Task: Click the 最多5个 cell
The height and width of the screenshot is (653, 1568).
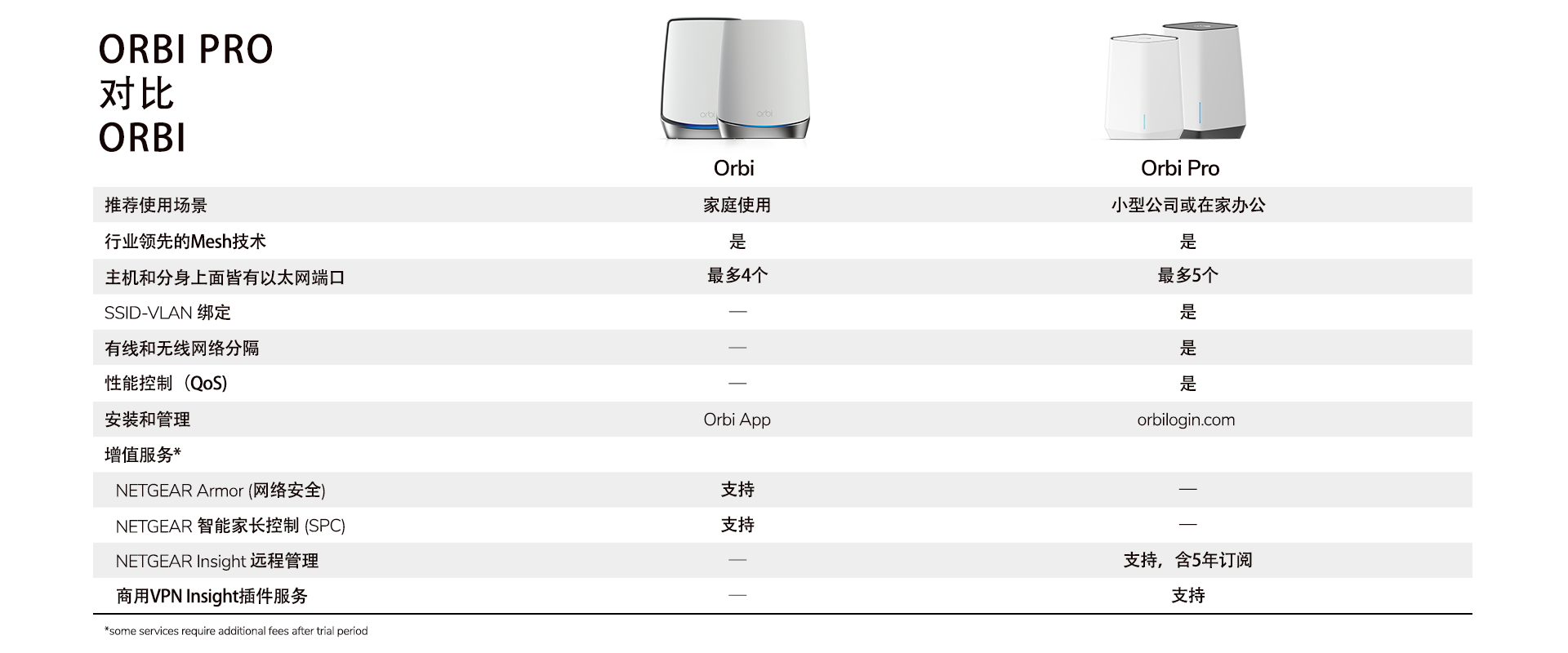Action: pyautogui.click(x=1187, y=276)
